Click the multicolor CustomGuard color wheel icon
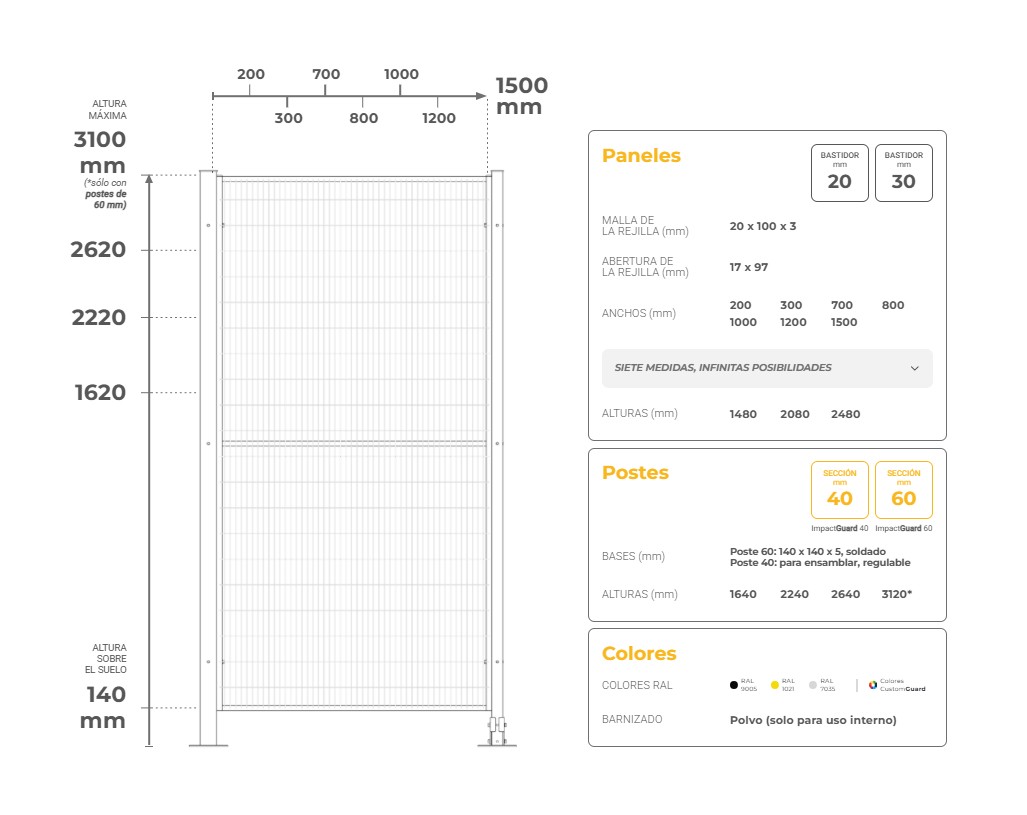Image resolution: width=1027 pixels, height=815 pixels. tap(872, 685)
